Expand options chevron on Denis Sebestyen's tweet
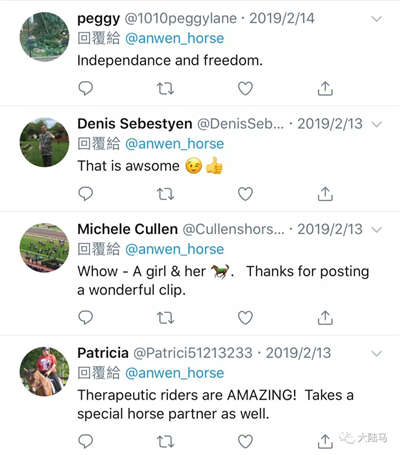Viewport: 400px width, 455px height. (377, 124)
